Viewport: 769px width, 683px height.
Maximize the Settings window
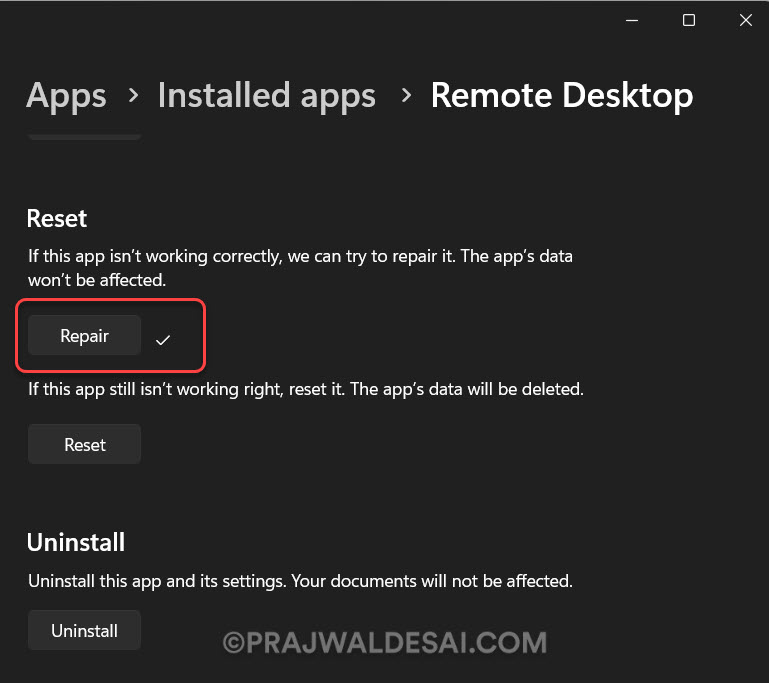tap(689, 20)
